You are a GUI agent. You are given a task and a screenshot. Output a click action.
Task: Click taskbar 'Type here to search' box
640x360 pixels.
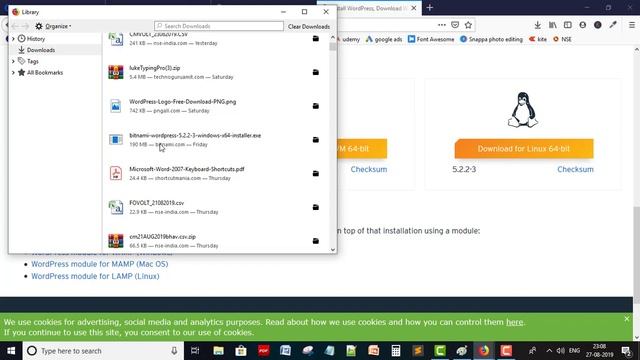click(x=103, y=351)
